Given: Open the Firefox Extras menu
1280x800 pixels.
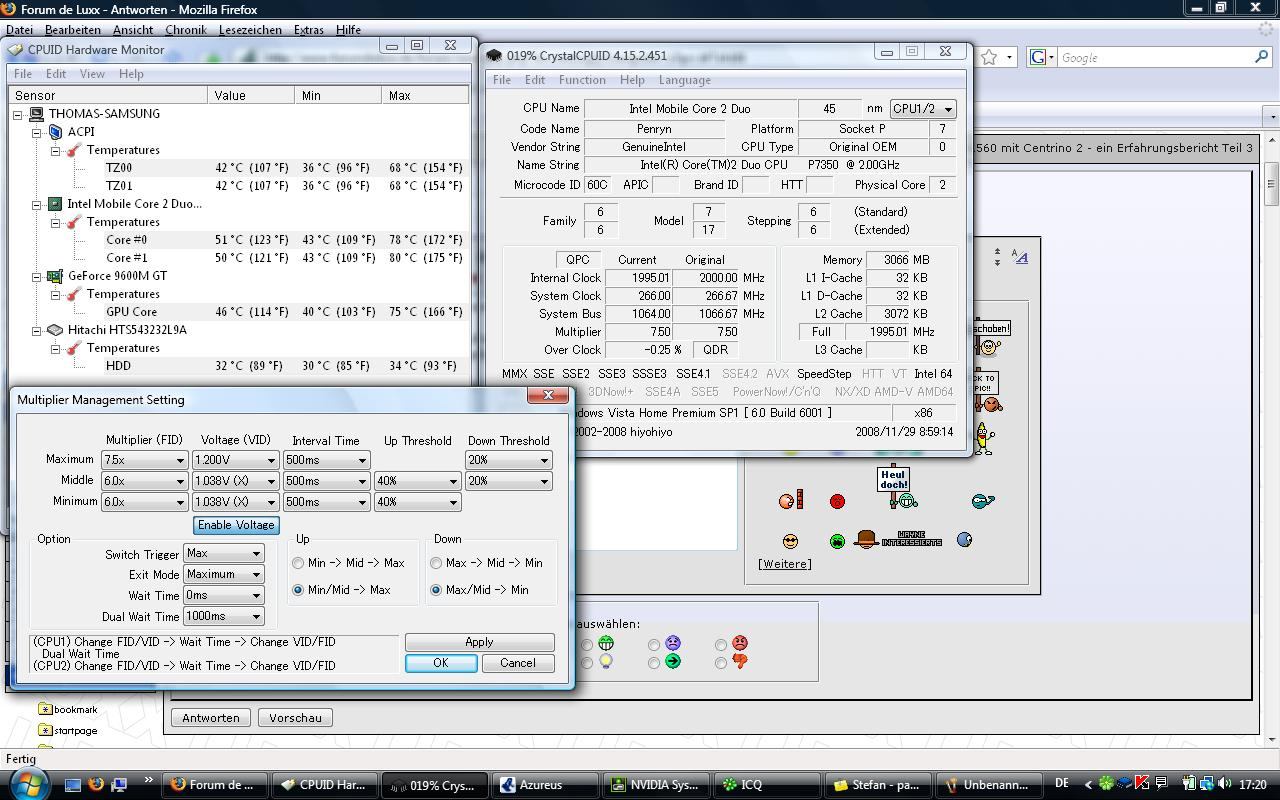Looking at the screenshot, I should [x=309, y=30].
